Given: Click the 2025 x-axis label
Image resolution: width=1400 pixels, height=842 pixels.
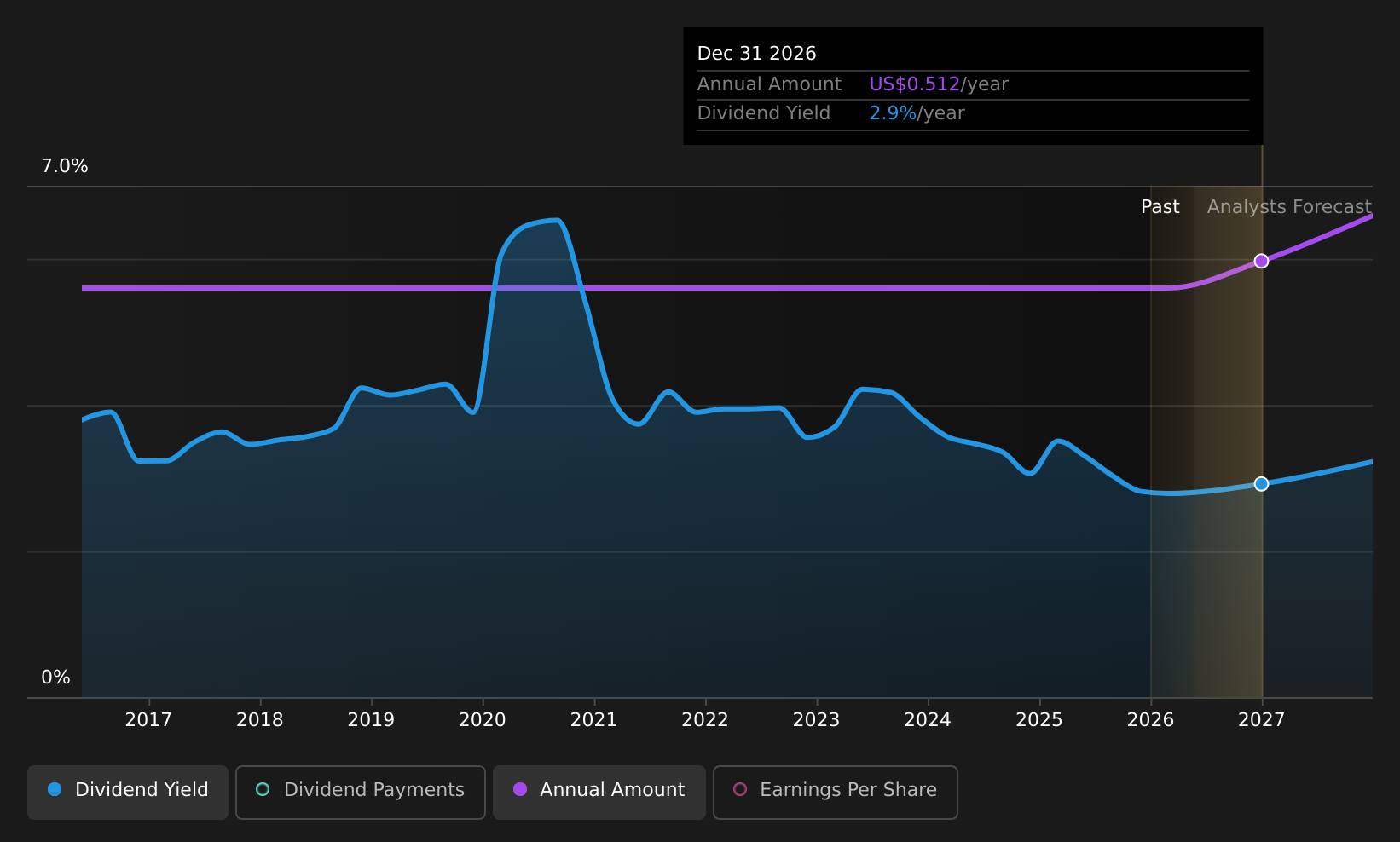Looking at the screenshot, I should pyautogui.click(x=1039, y=720).
